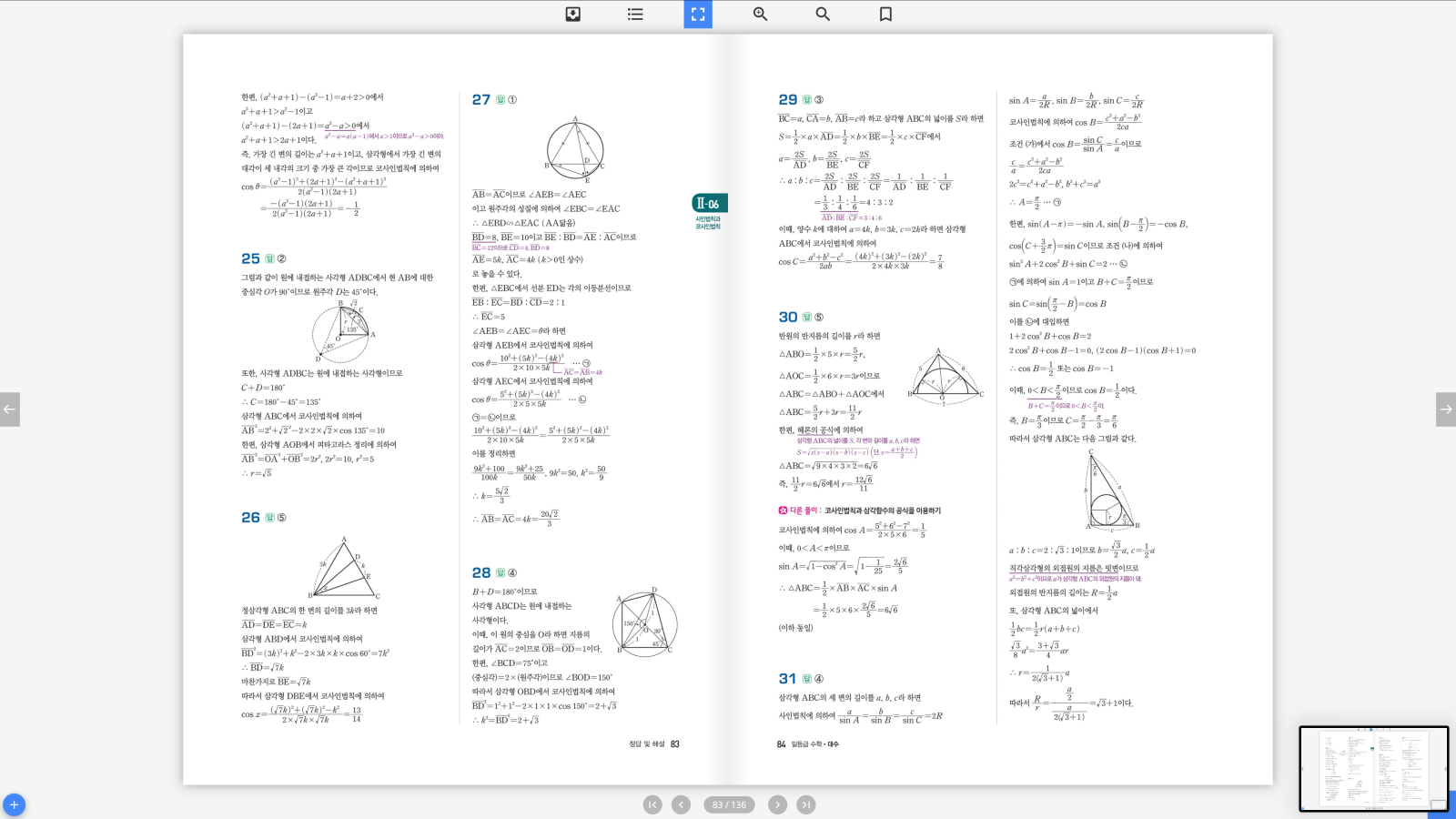Click the left-edge page back arrow

coord(10,409)
